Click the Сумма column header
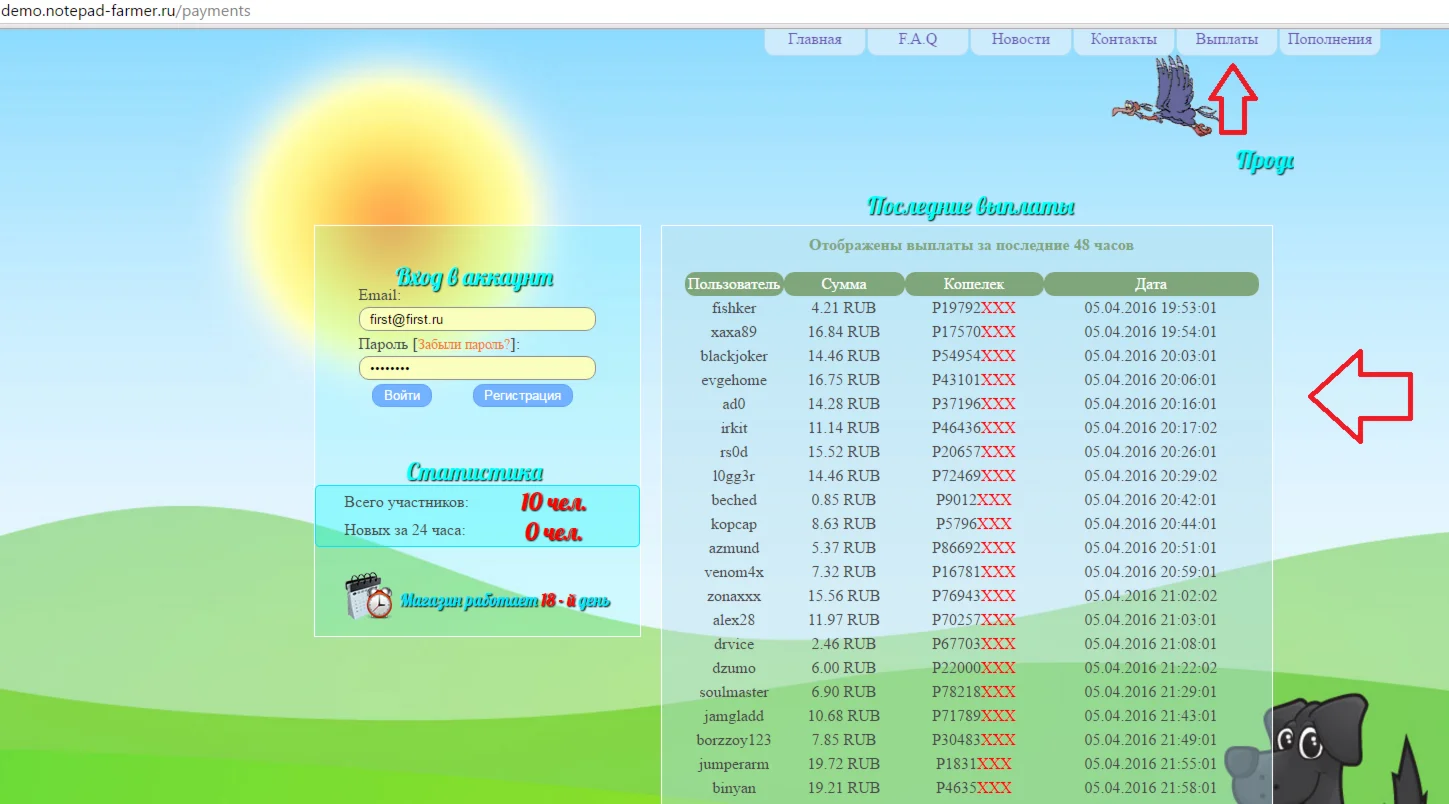This screenshot has height=804, width=1449. pyautogui.click(x=844, y=284)
